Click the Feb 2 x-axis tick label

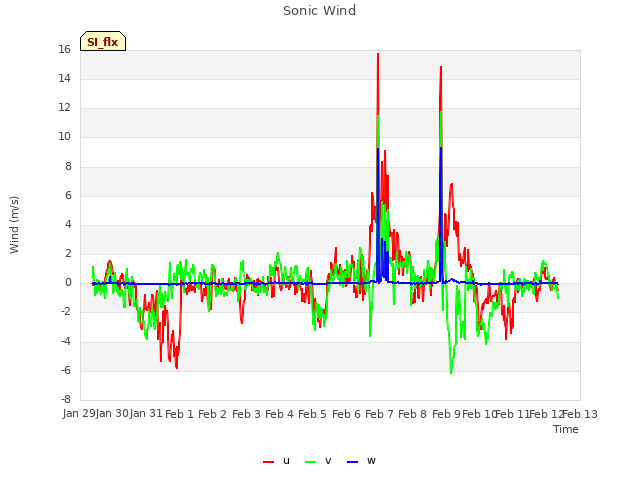tap(212, 414)
